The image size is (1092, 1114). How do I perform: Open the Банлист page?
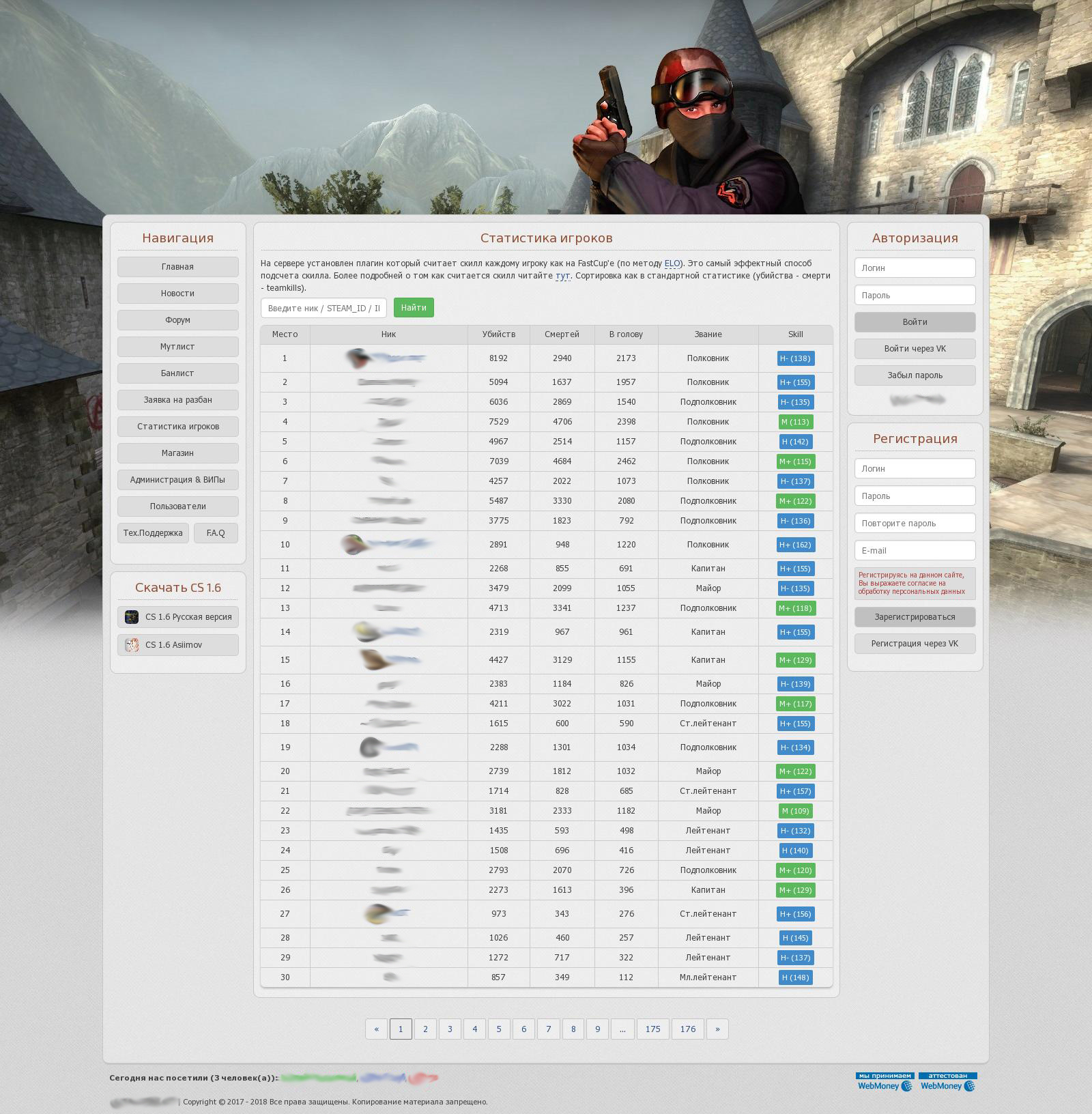(x=178, y=373)
